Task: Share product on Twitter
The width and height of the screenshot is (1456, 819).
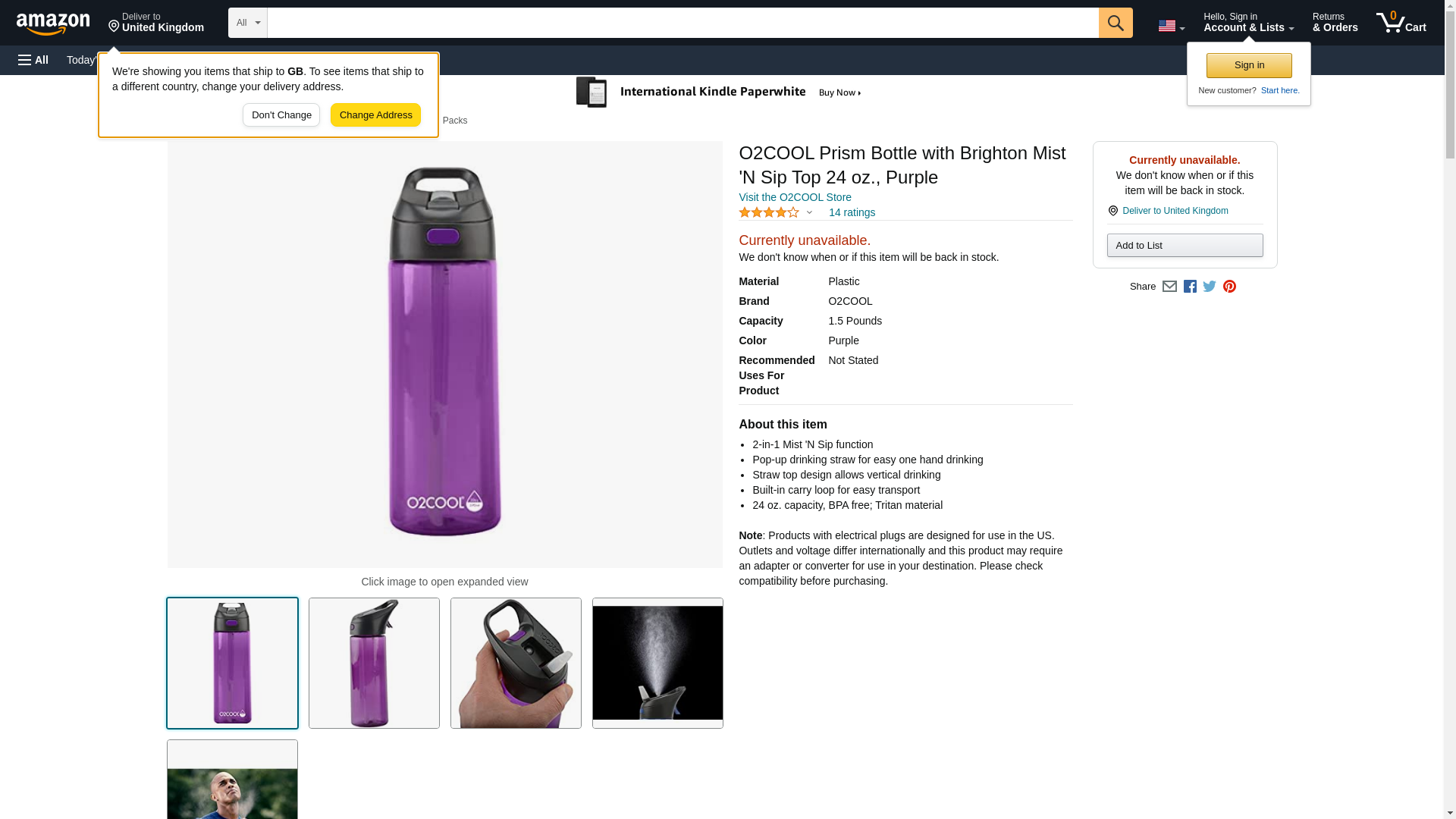Action: [1210, 287]
